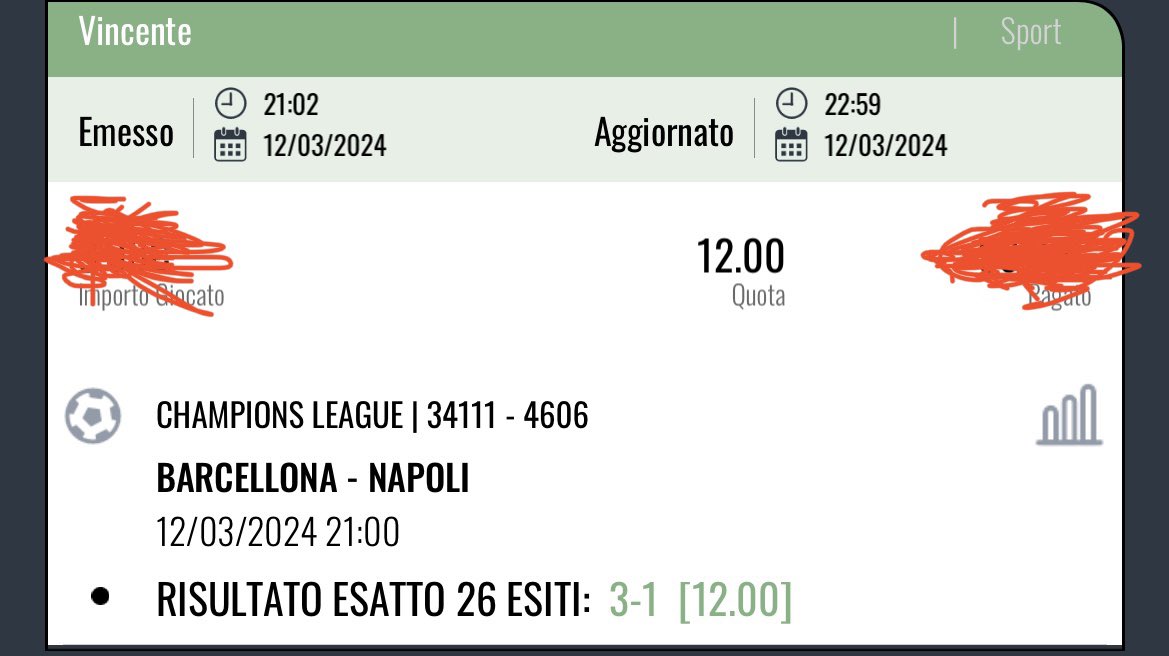Open the Barcellona - Napoli match
1169x656 pixels.
(312, 478)
